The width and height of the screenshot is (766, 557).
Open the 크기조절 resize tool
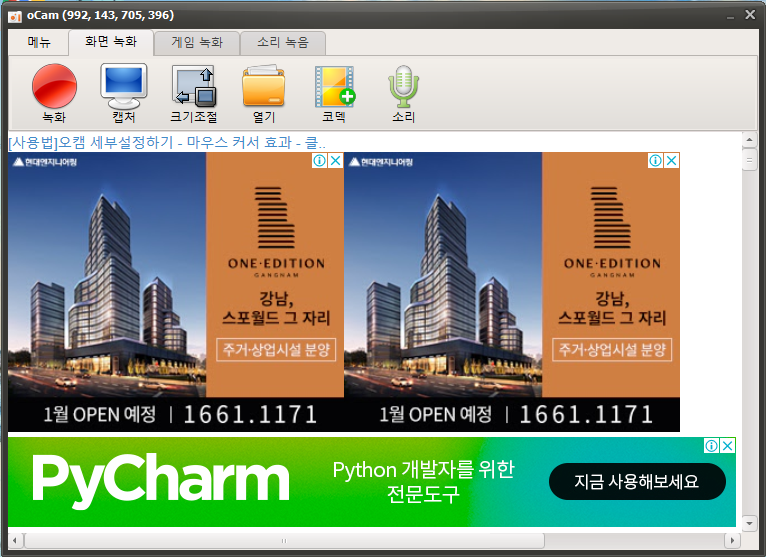194,93
